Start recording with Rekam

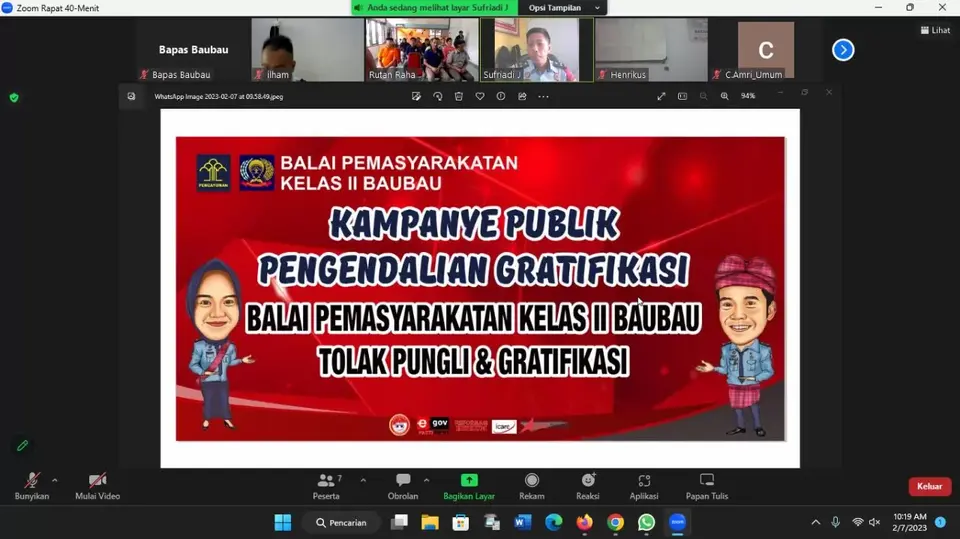[531, 486]
